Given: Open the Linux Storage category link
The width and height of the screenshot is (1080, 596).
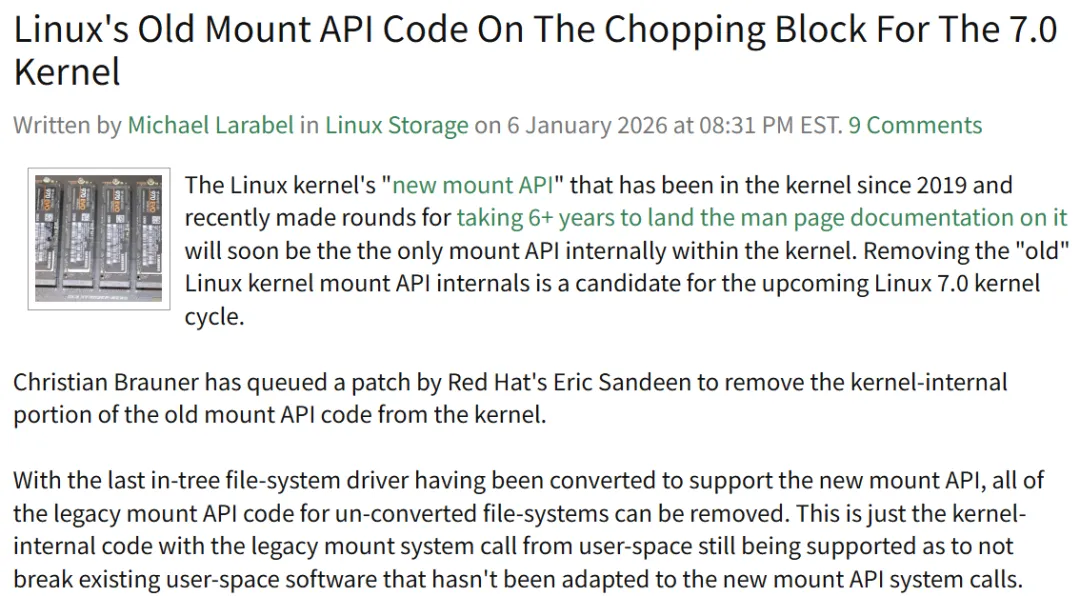Looking at the screenshot, I should pyautogui.click(x=397, y=125).
